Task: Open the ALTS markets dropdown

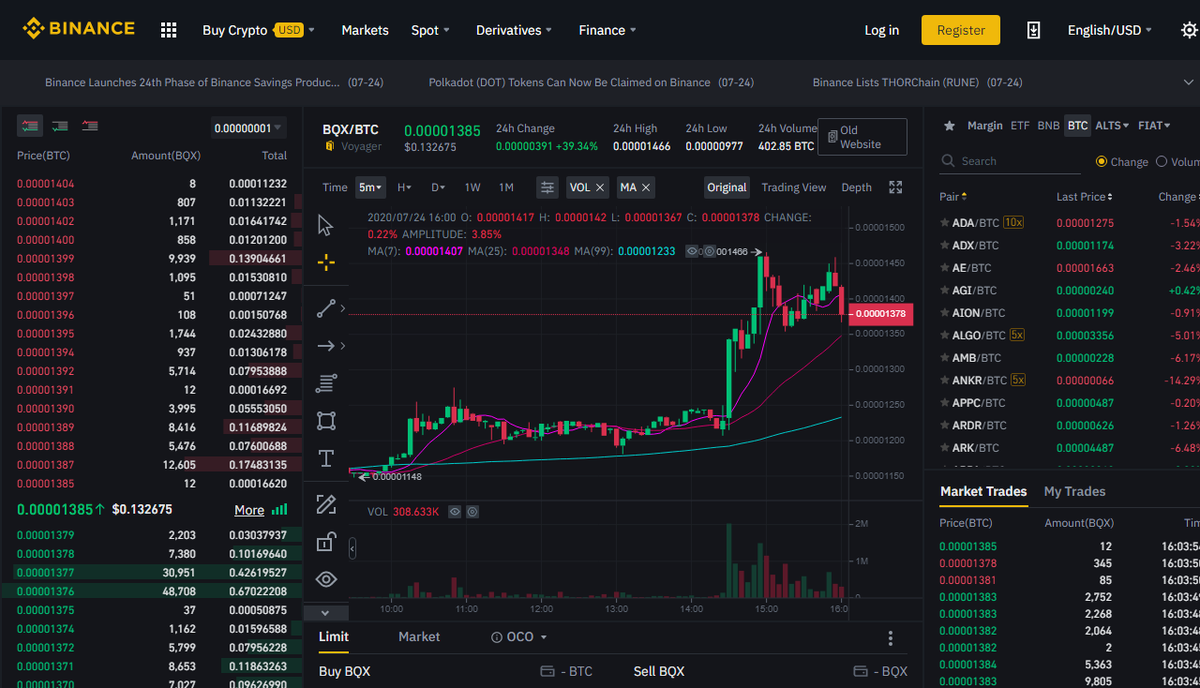Action: [1112, 126]
